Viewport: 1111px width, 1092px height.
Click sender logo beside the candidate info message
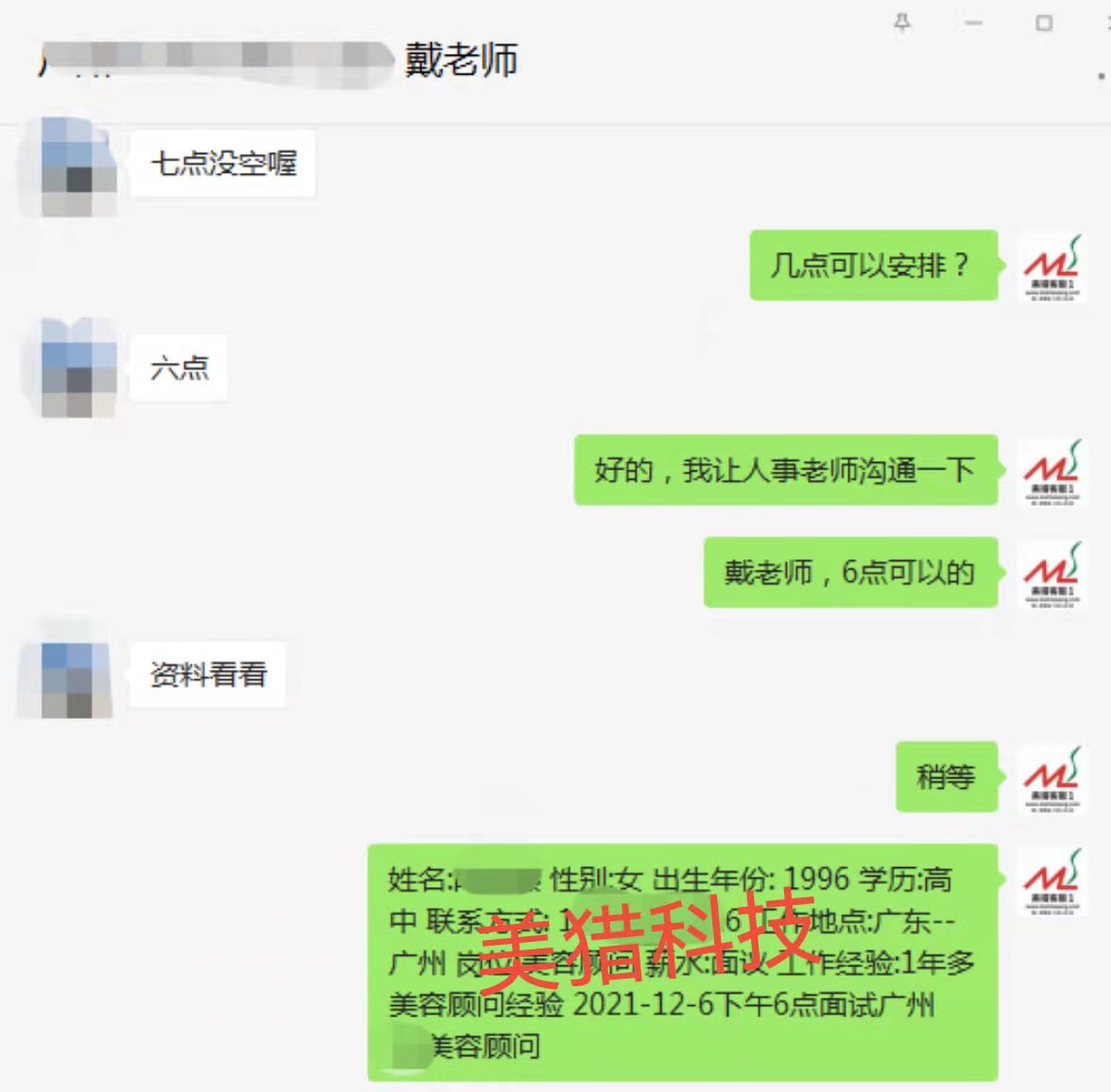point(1052,880)
